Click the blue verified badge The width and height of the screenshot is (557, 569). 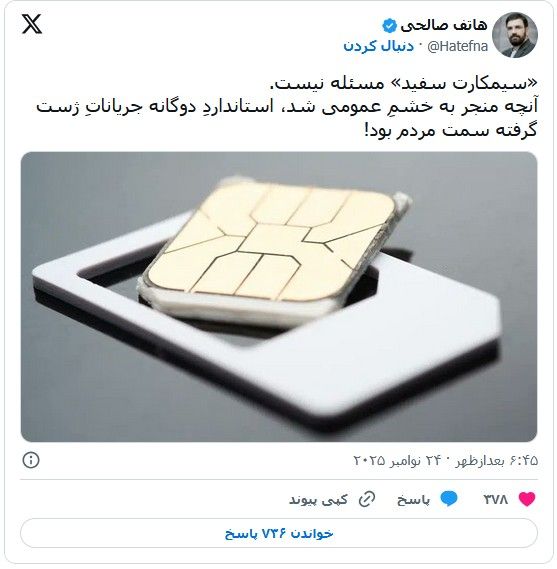tap(389, 26)
